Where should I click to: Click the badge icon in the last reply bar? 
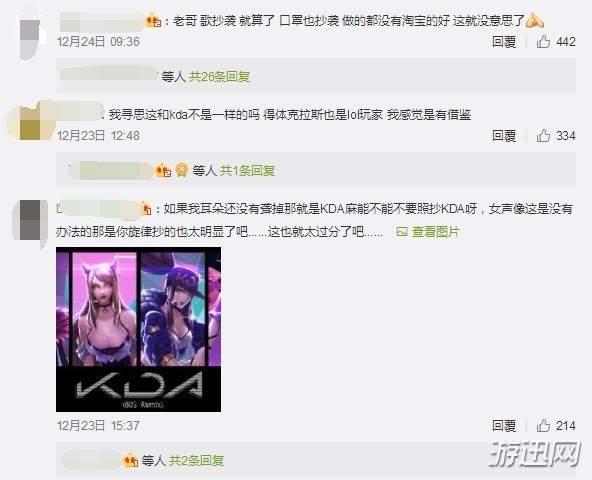pyautogui.click(x=131, y=460)
